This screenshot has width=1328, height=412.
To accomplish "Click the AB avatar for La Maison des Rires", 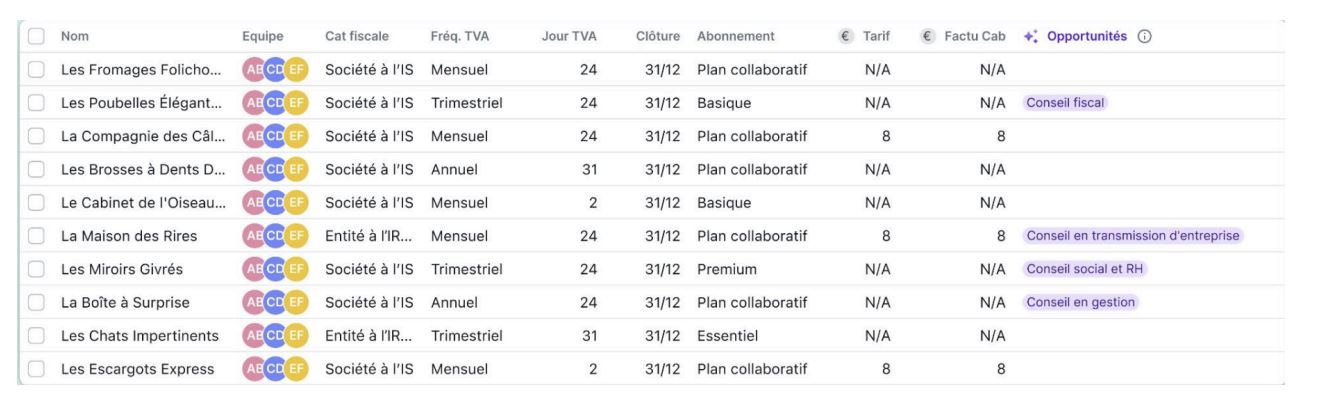I will click(254, 236).
